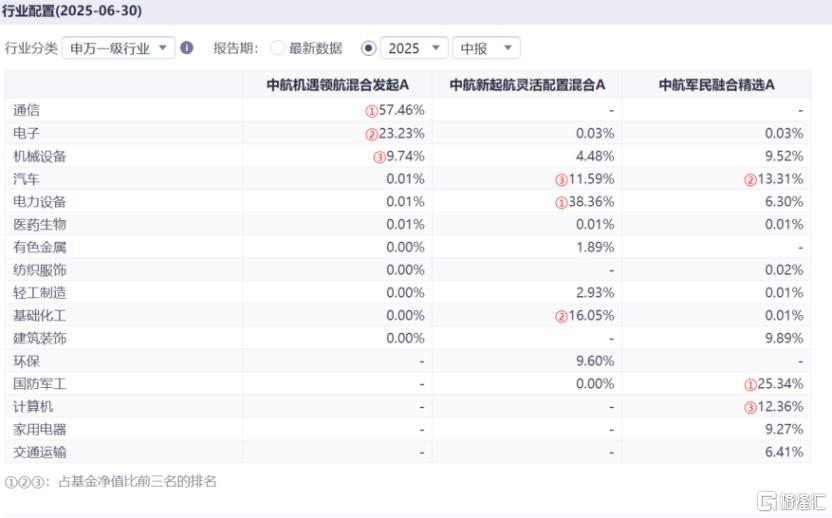Click the info icon beside industry classification
Viewport: 832px width, 518px height.
(x=186, y=48)
